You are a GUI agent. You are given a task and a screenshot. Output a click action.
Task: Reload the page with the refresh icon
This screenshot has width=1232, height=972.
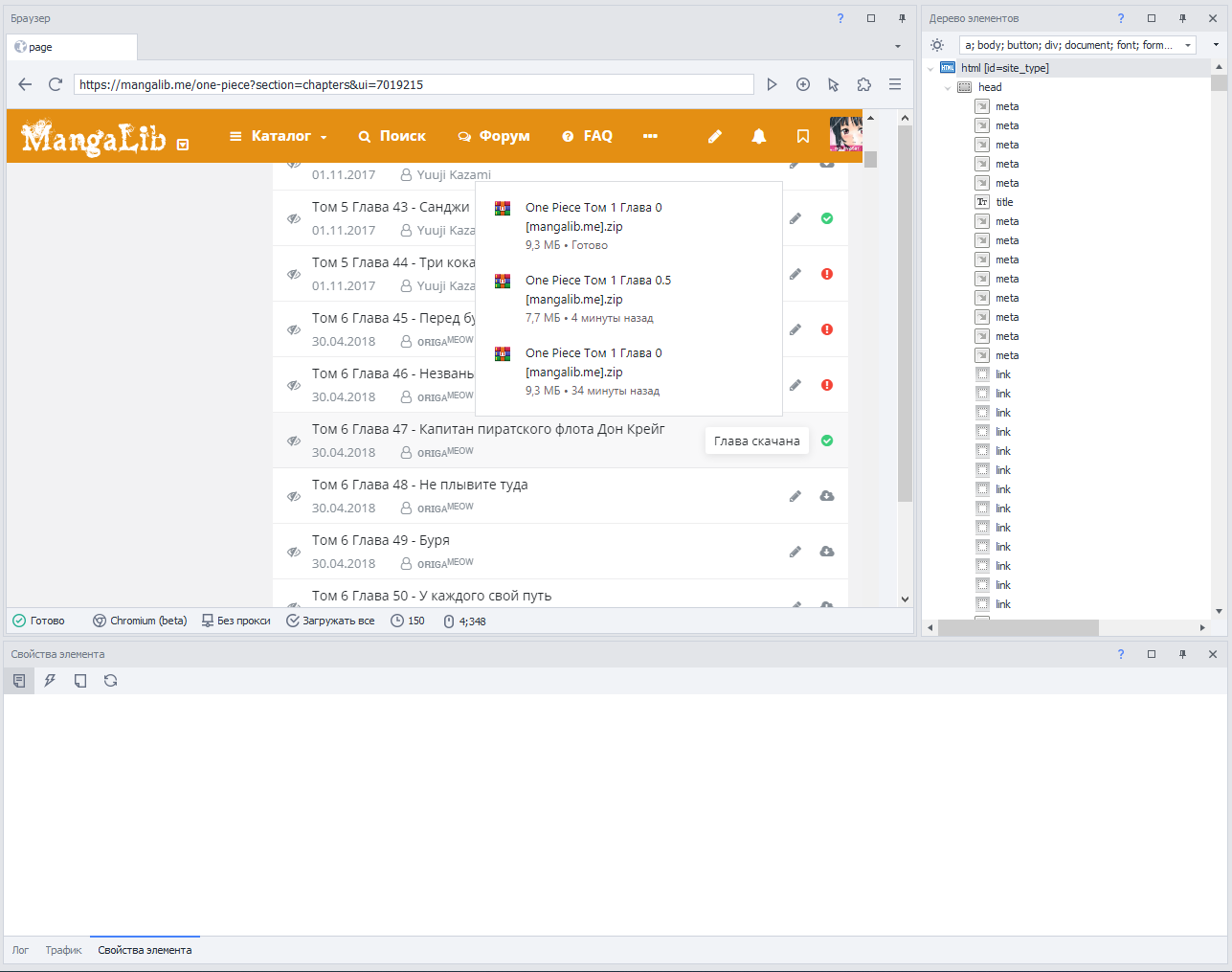(56, 84)
